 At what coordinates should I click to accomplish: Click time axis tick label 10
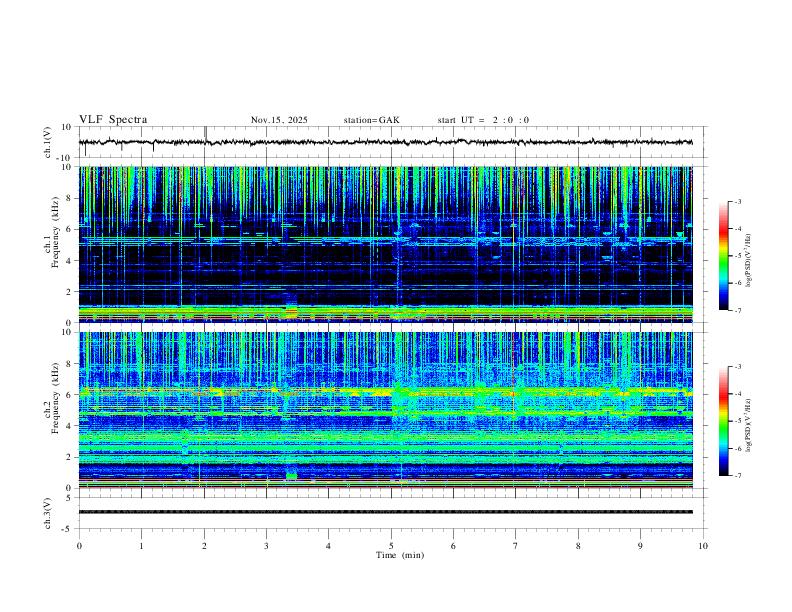(703, 546)
